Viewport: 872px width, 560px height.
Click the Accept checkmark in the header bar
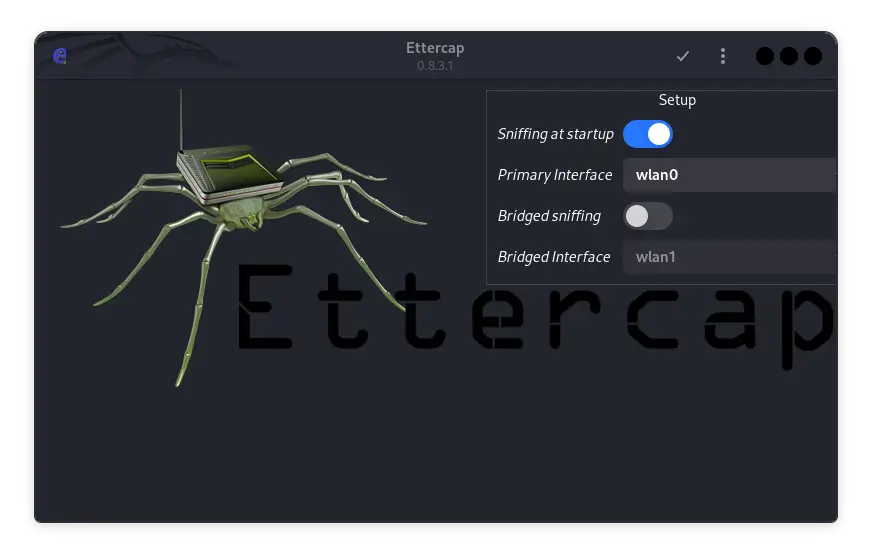pos(683,56)
